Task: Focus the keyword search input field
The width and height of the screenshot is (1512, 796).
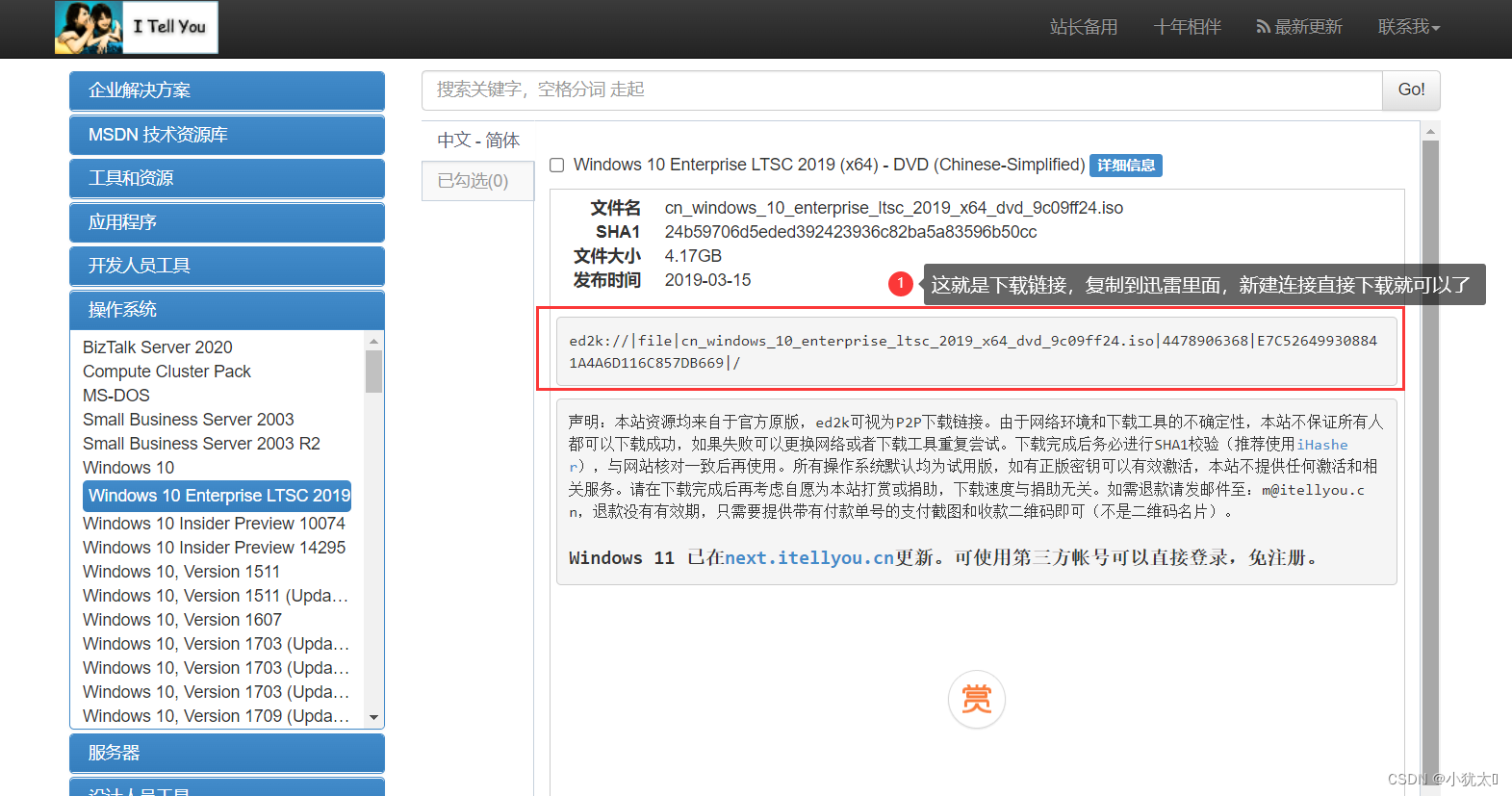Action: 902,90
